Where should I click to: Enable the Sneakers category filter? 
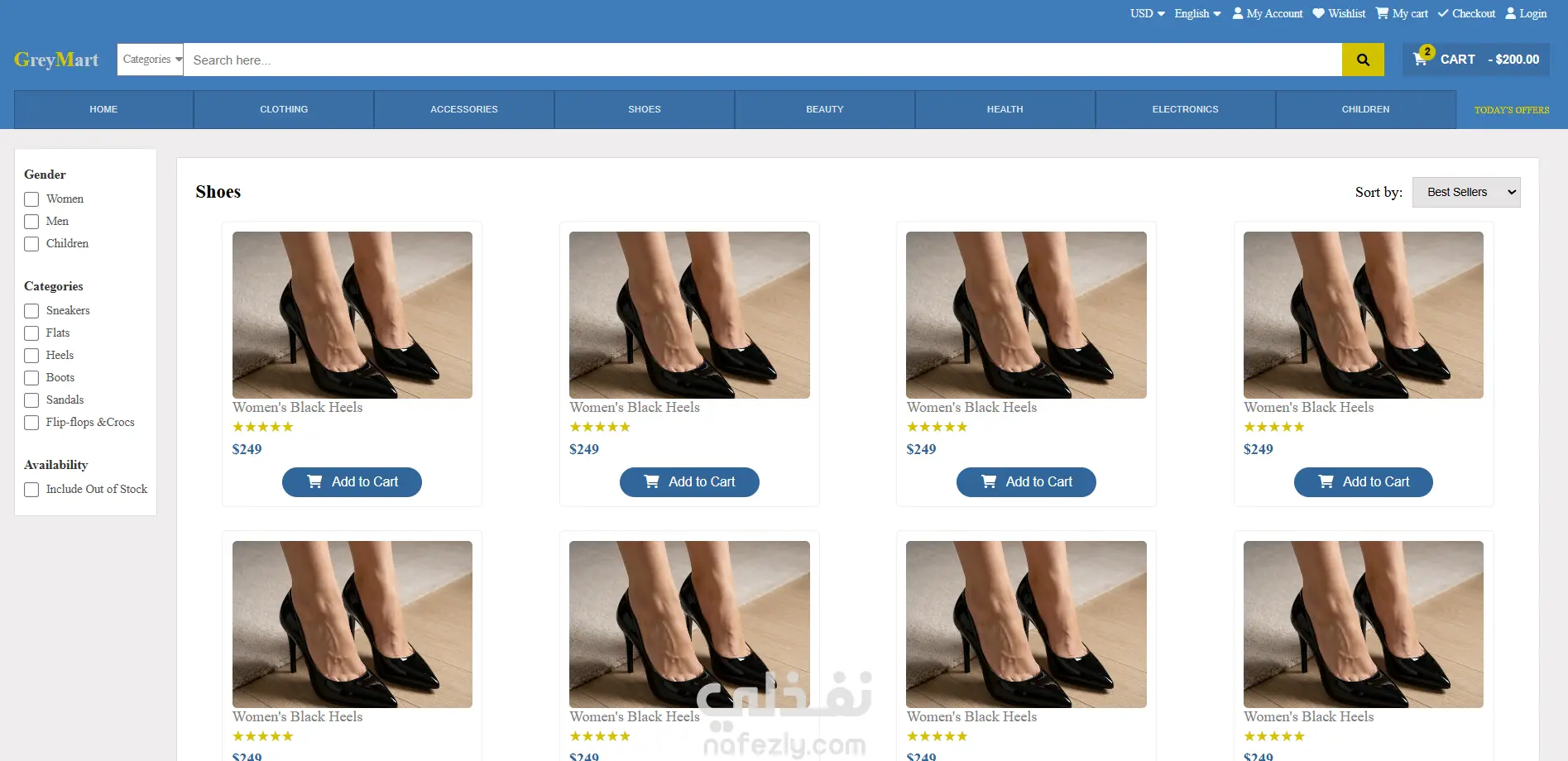click(x=31, y=311)
